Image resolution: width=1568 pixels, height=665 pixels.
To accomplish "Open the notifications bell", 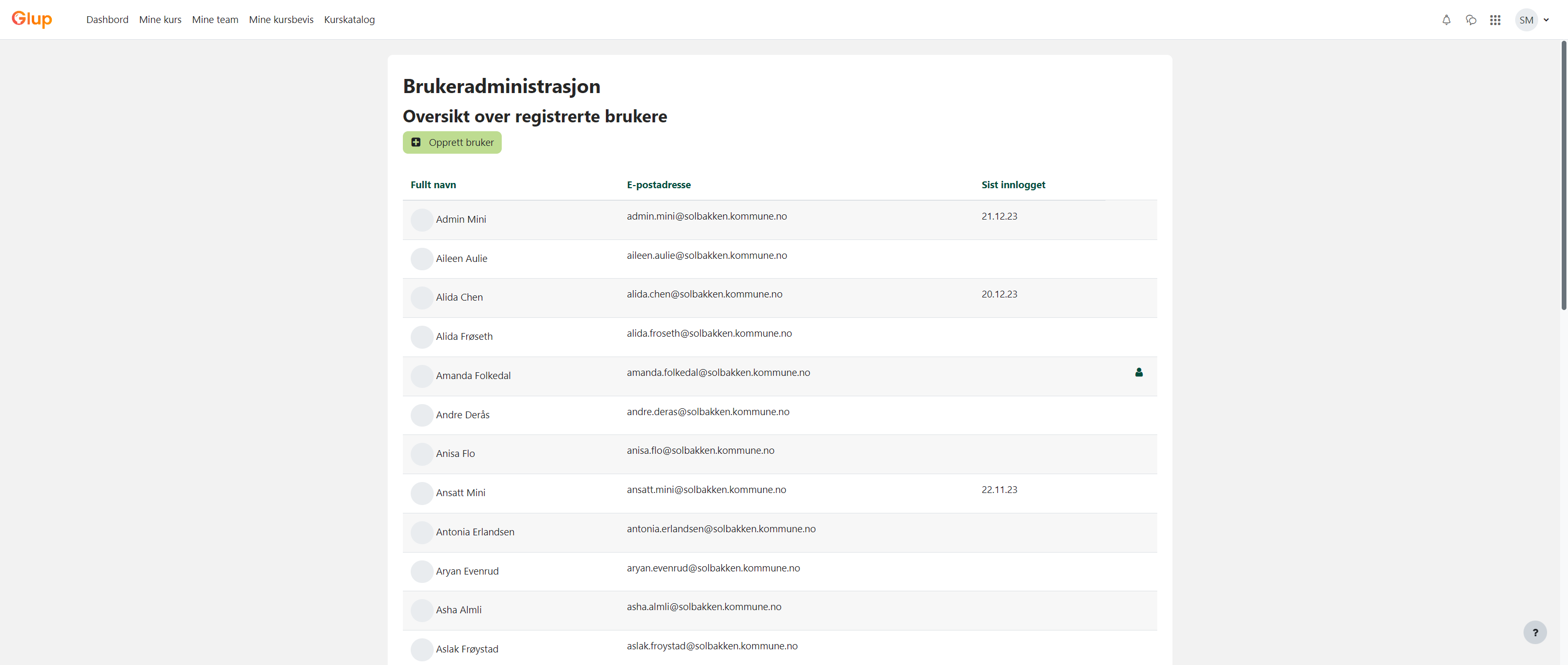I will tap(1446, 20).
